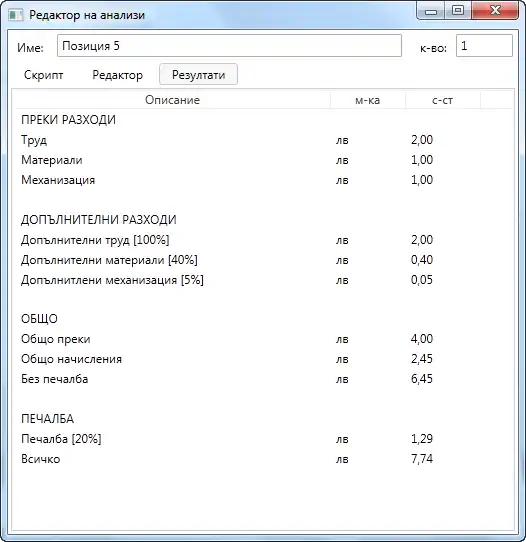Select the Общо преки row
Image resolution: width=526 pixels, height=542 pixels.
(x=263, y=339)
